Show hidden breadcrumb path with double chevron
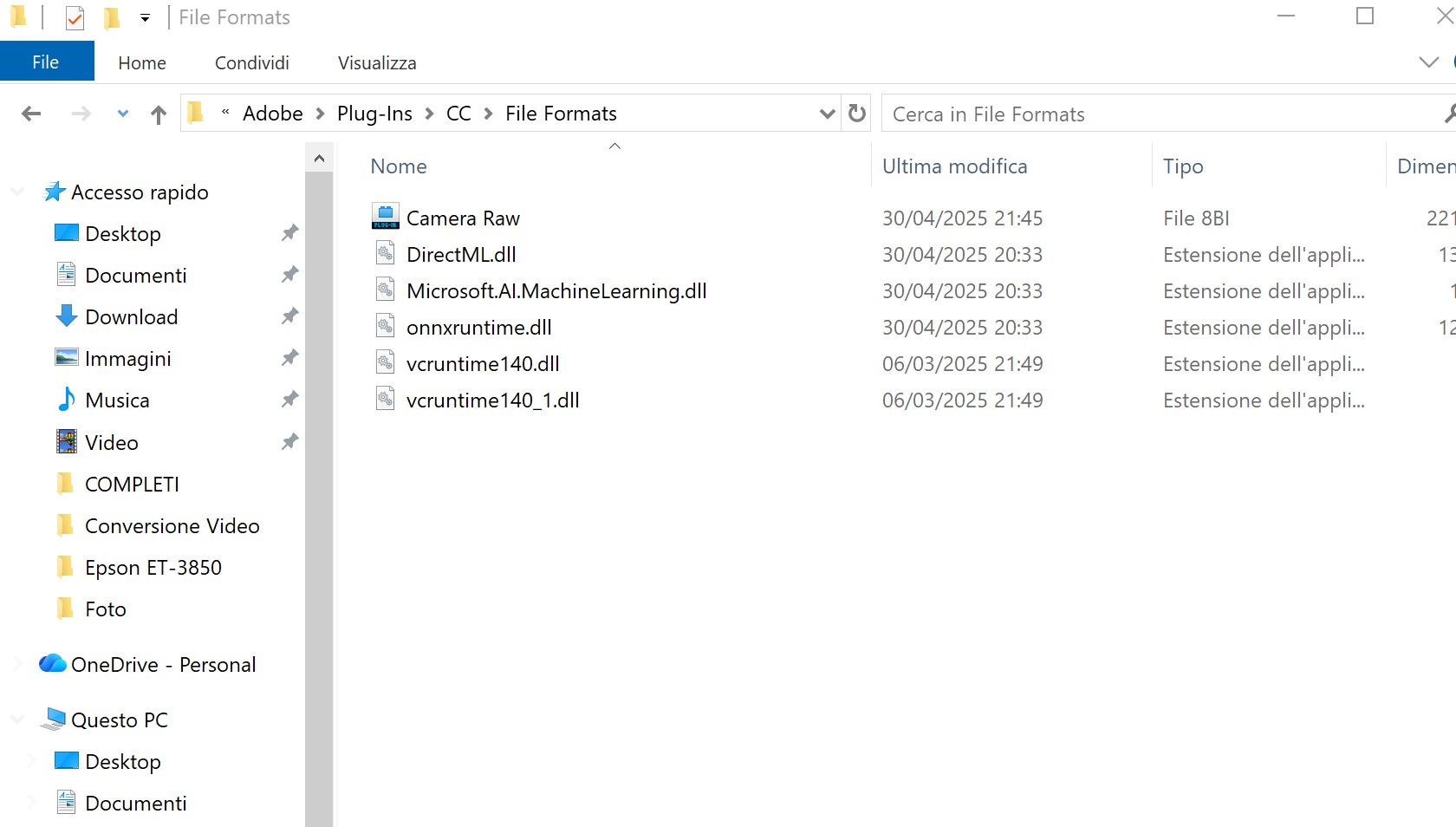 click(225, 112)
